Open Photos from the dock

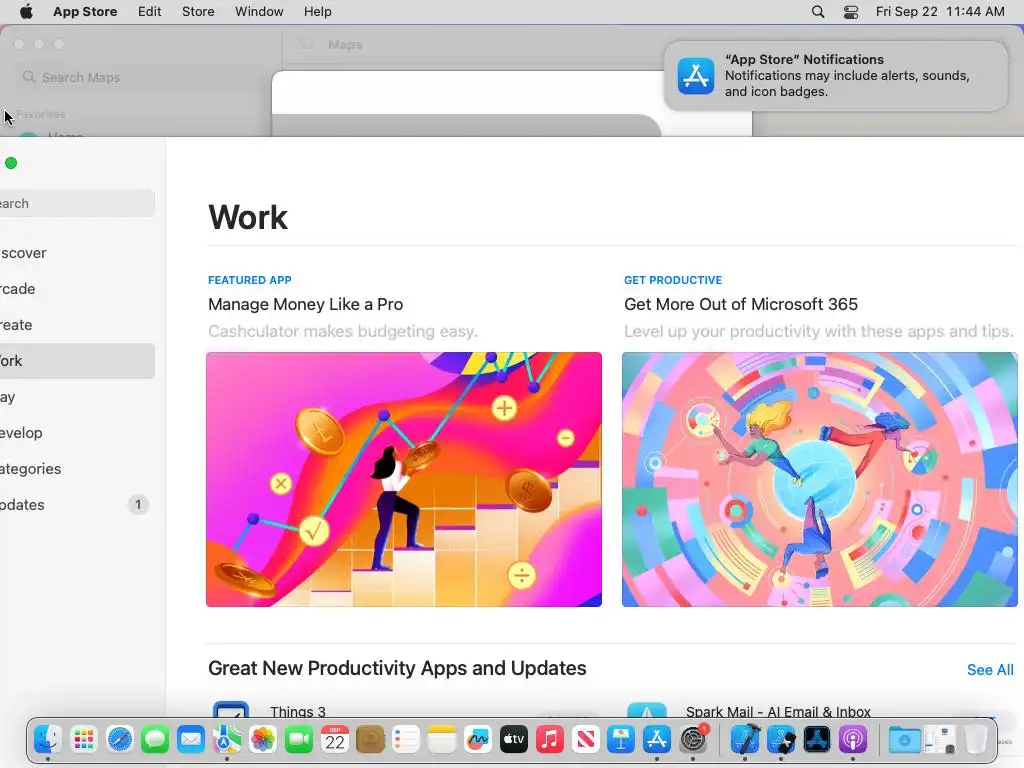pos(263,740)
